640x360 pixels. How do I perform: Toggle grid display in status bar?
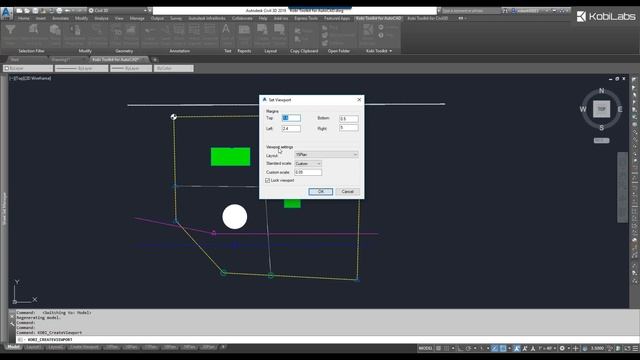coord(438,348)
